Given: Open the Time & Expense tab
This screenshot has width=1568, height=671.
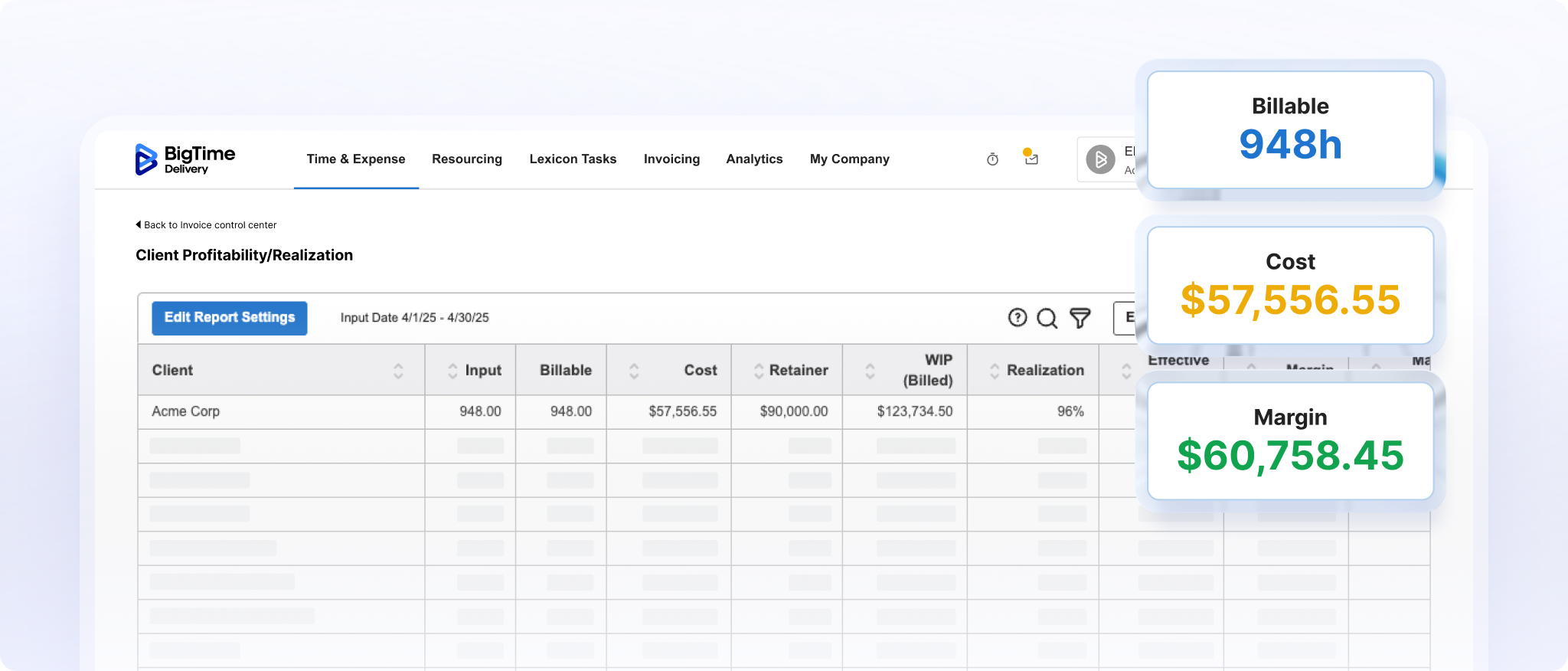Looking at the screenshot, I should (356, 159).
